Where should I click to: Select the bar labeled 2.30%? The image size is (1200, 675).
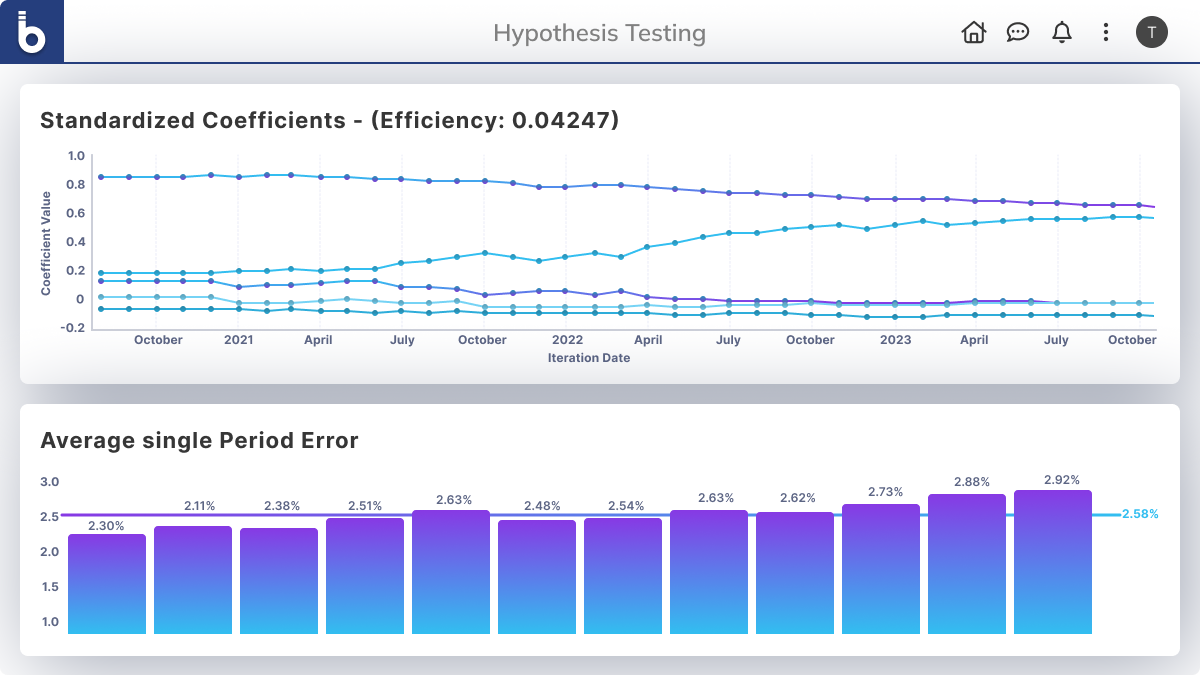coord(107,585)
